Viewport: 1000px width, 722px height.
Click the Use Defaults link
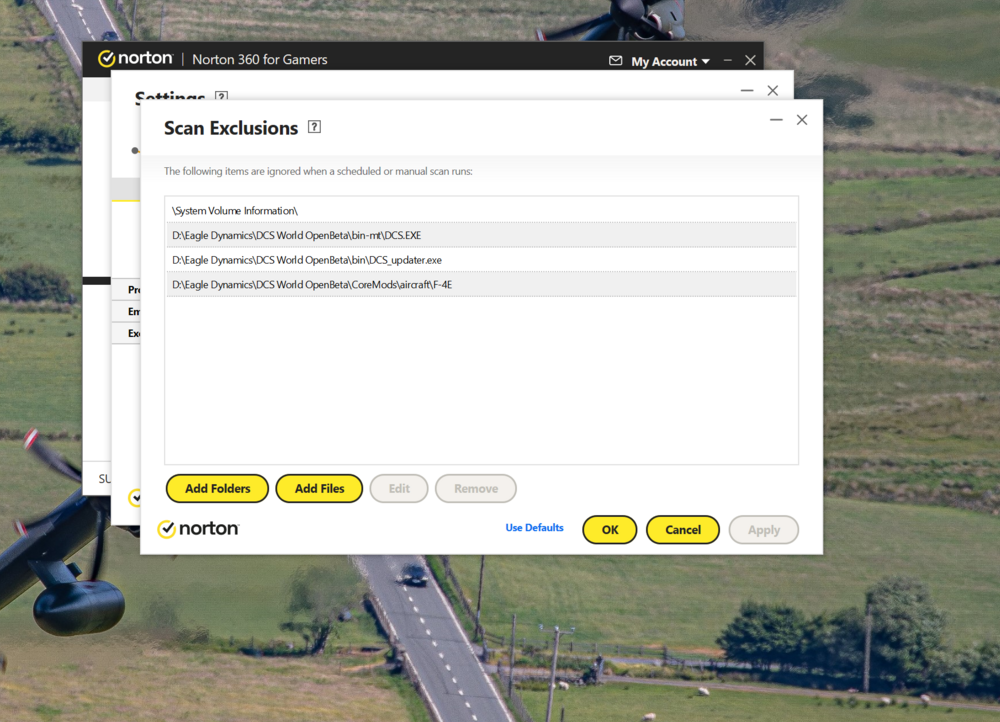(x=534, y=527)
